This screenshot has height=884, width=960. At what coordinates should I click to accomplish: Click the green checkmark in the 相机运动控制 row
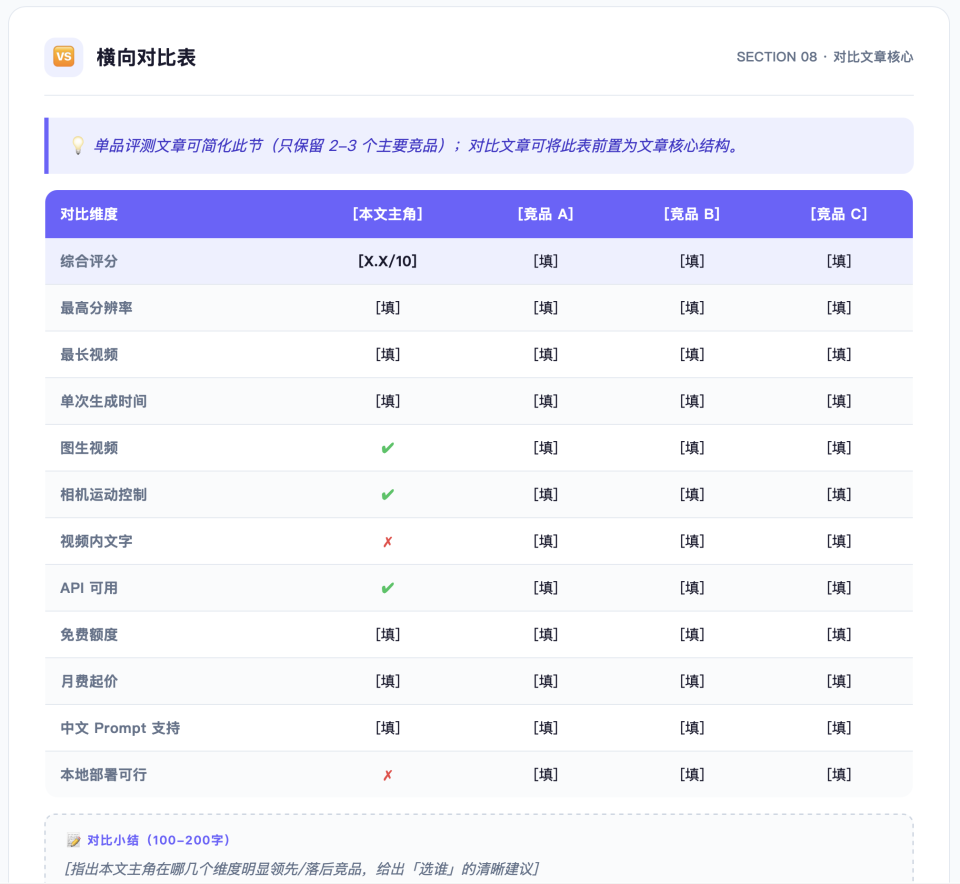(x=388, y=495)
